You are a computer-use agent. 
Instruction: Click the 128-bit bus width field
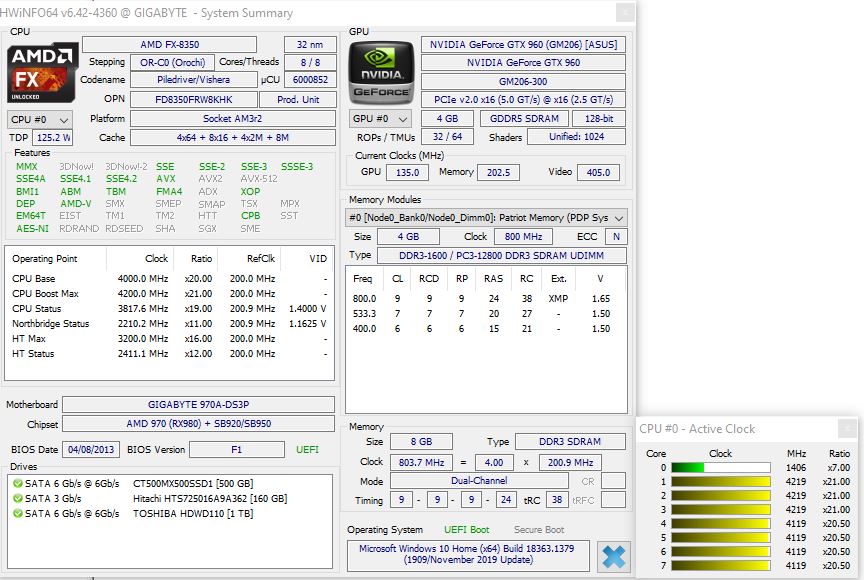point(599,118)
